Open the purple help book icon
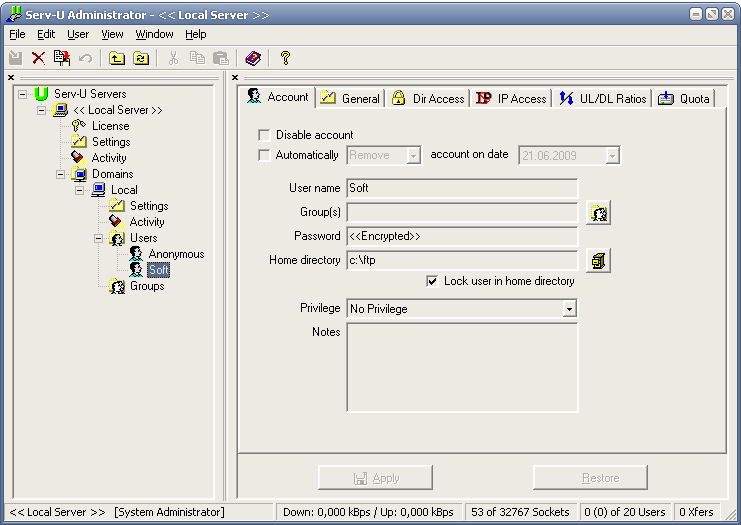741x525 pixels. [253, 58]
